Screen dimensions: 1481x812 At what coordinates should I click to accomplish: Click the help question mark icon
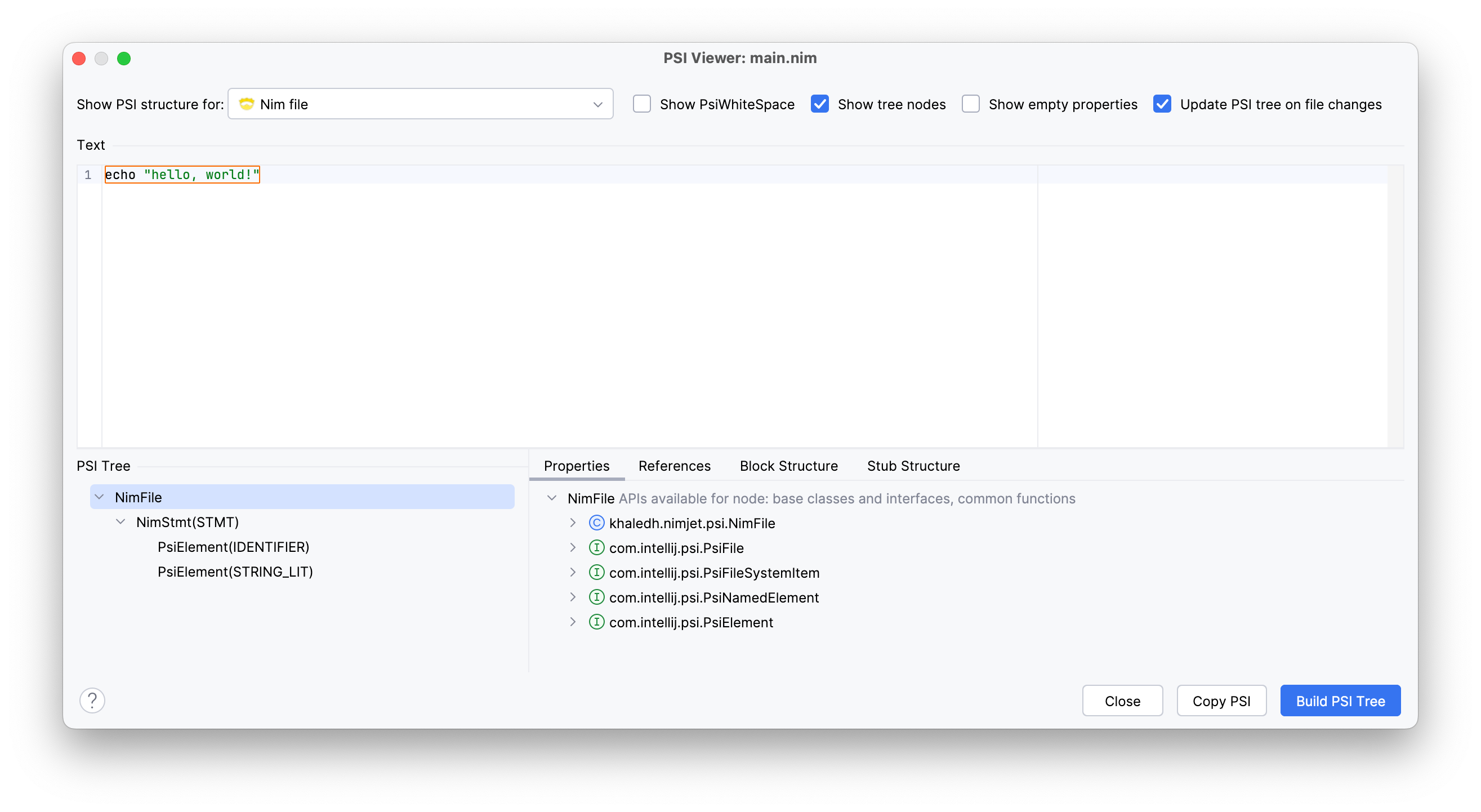[92, 701]
